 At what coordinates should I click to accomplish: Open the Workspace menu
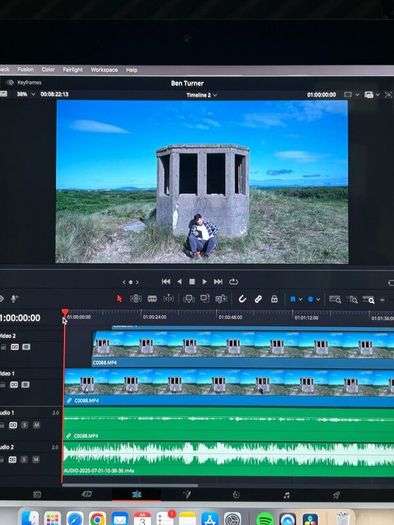tap(104, 70)
